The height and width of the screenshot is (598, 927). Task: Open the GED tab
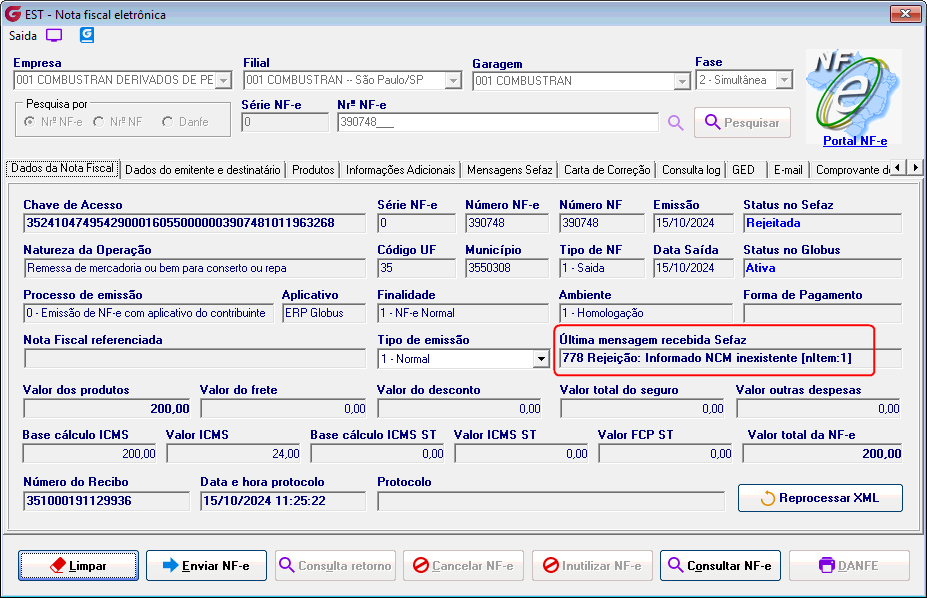(x=744, y=170)
